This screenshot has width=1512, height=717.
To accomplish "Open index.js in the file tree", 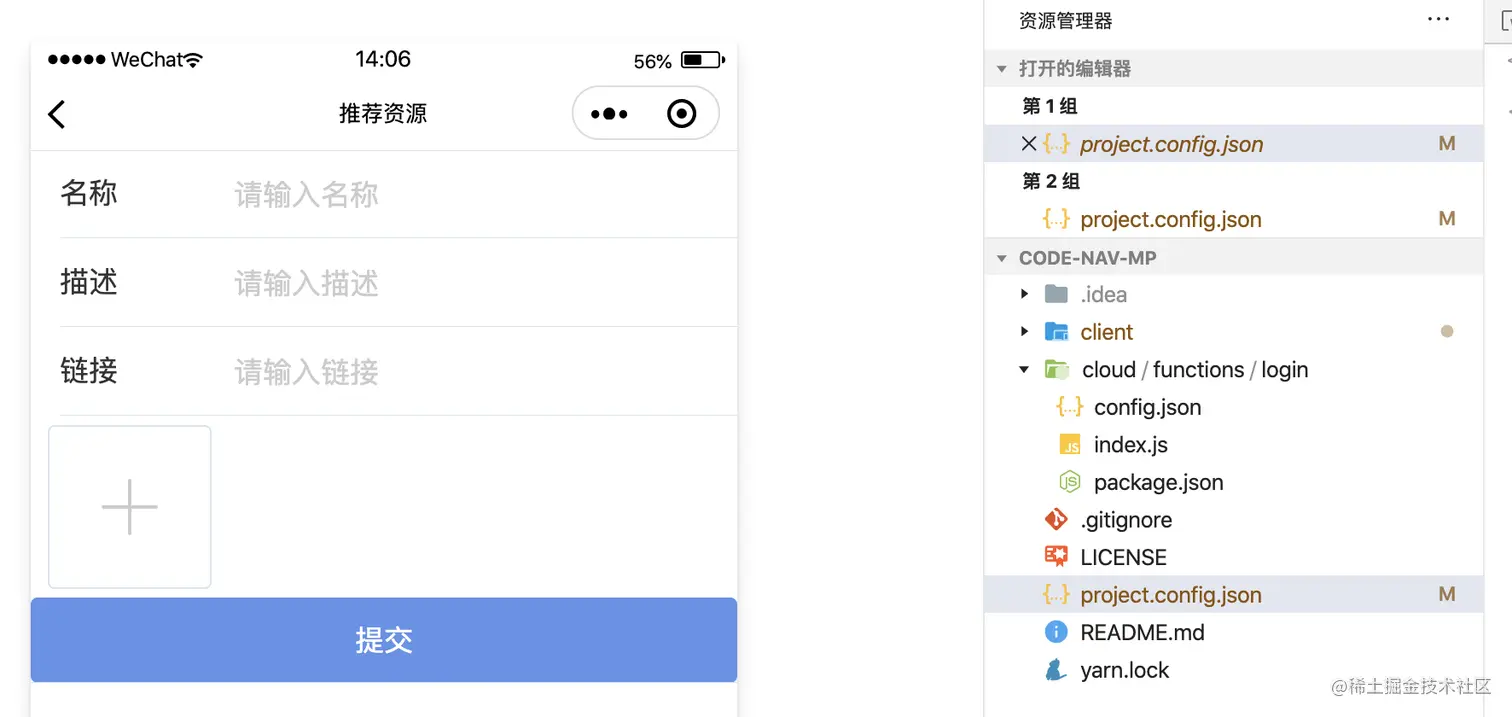I will point(1130,445).
